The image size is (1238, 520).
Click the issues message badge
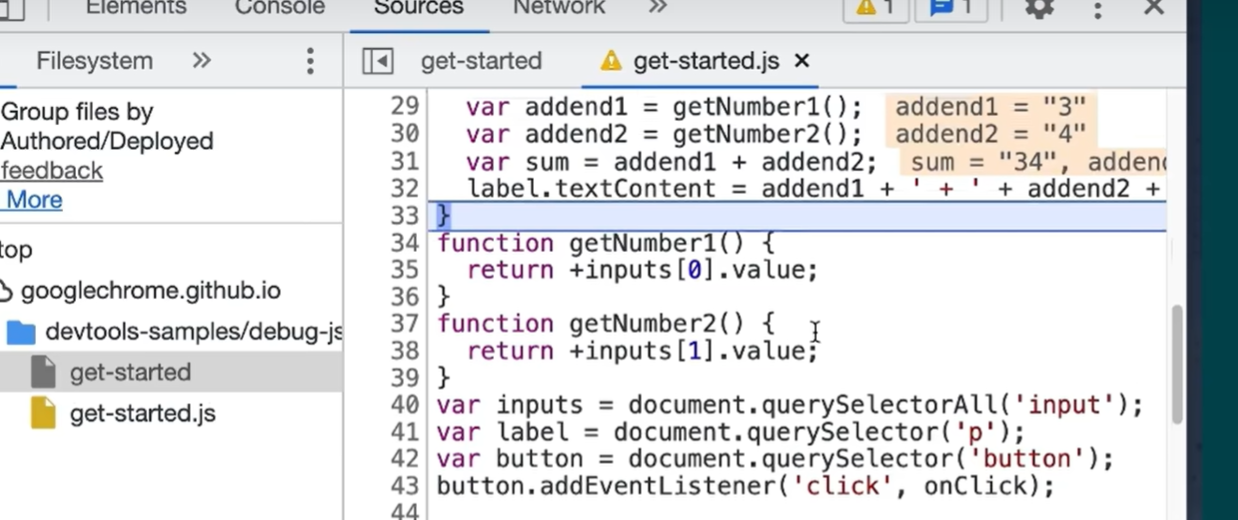point(951,8)
